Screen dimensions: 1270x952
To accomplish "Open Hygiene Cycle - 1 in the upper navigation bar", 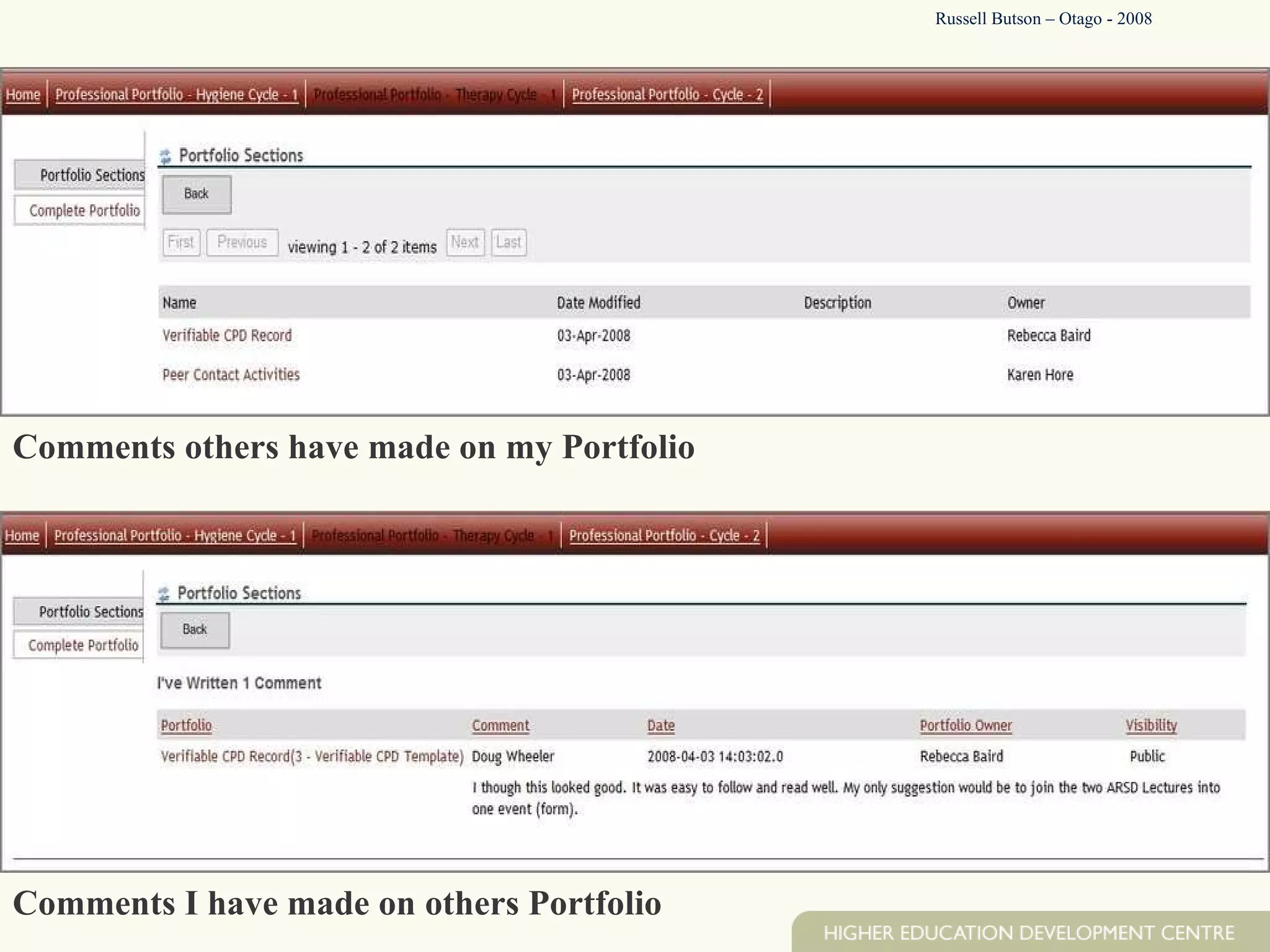I will tap(177, 95).
